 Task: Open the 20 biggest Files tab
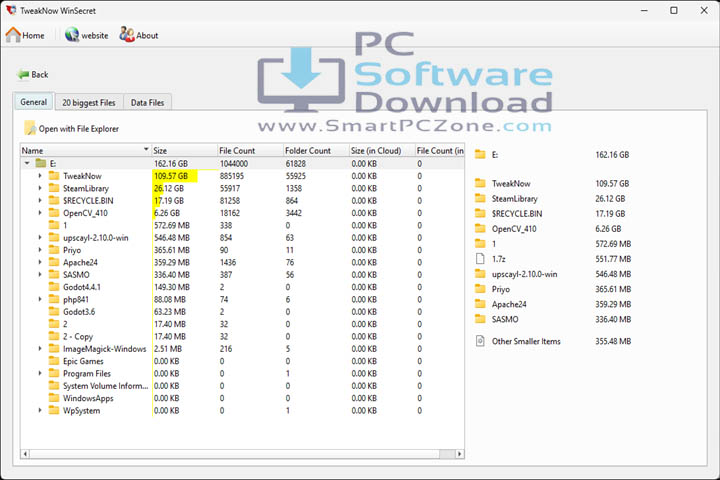coord(89,102)
